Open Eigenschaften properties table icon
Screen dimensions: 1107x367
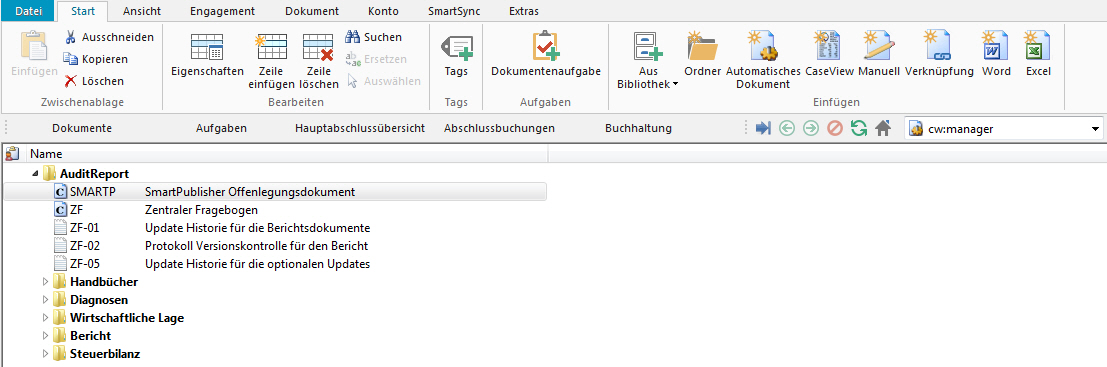coord(207,47)
